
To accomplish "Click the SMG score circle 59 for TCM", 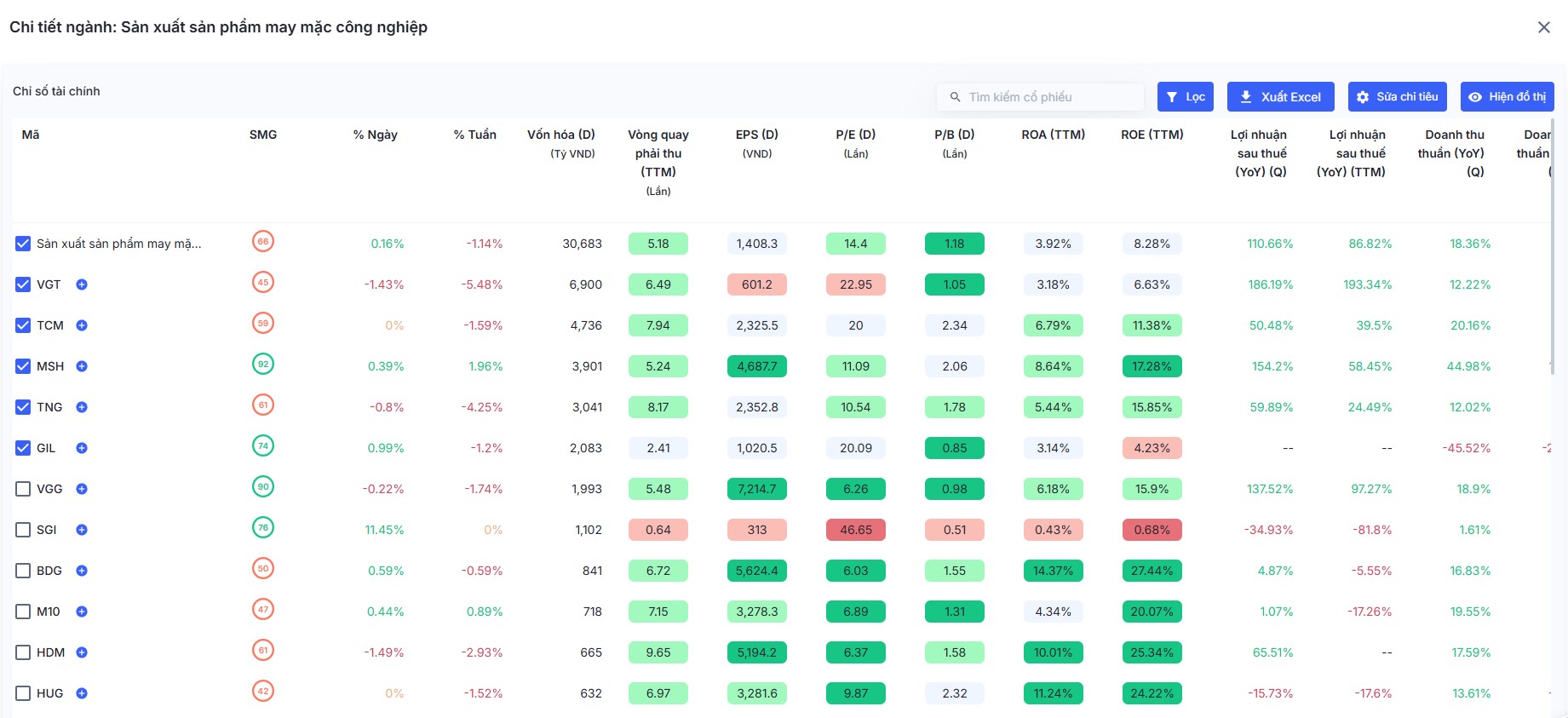I will 263,323.
